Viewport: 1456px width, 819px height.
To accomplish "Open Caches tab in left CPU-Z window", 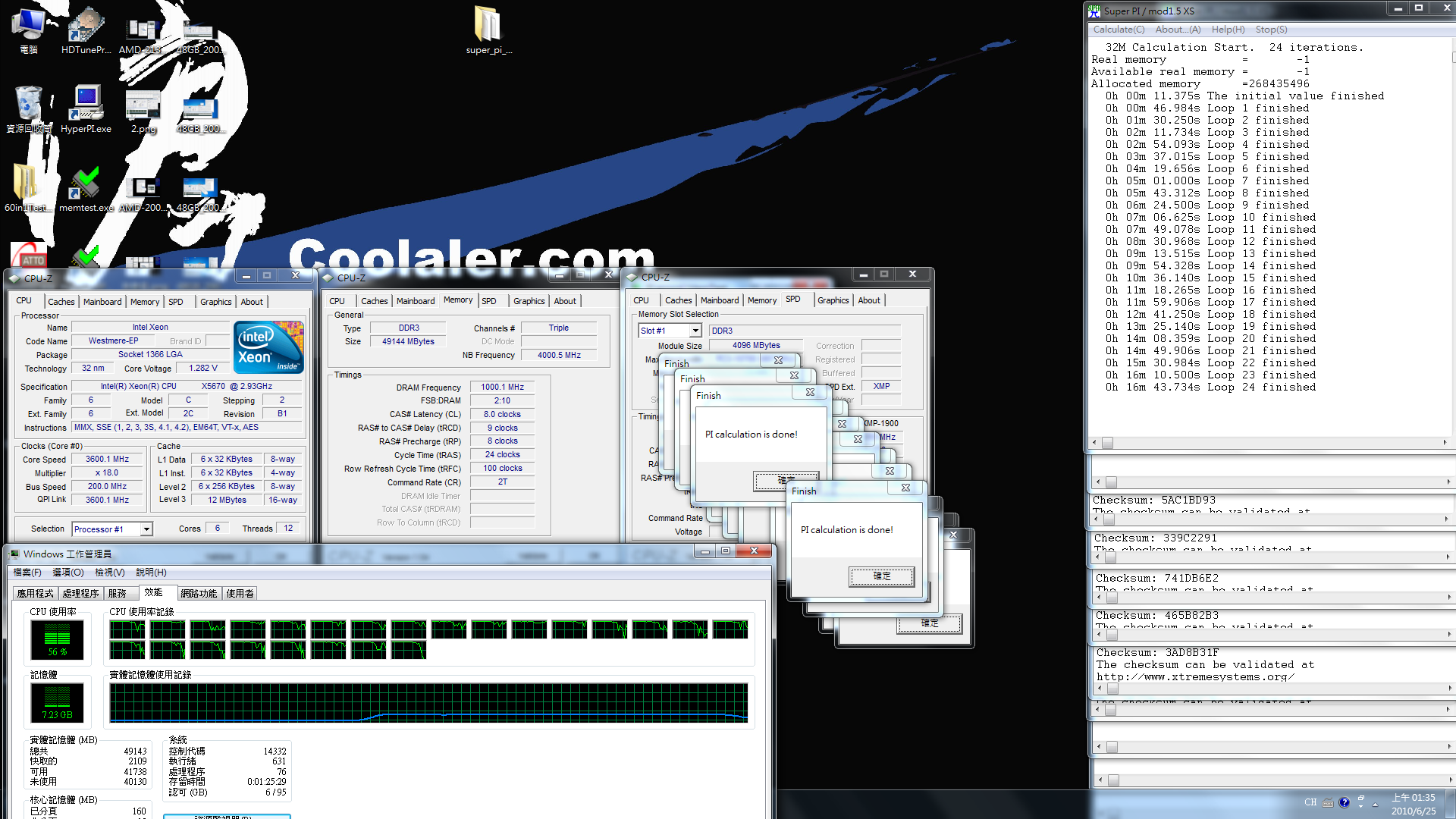I will coord(61,302).
